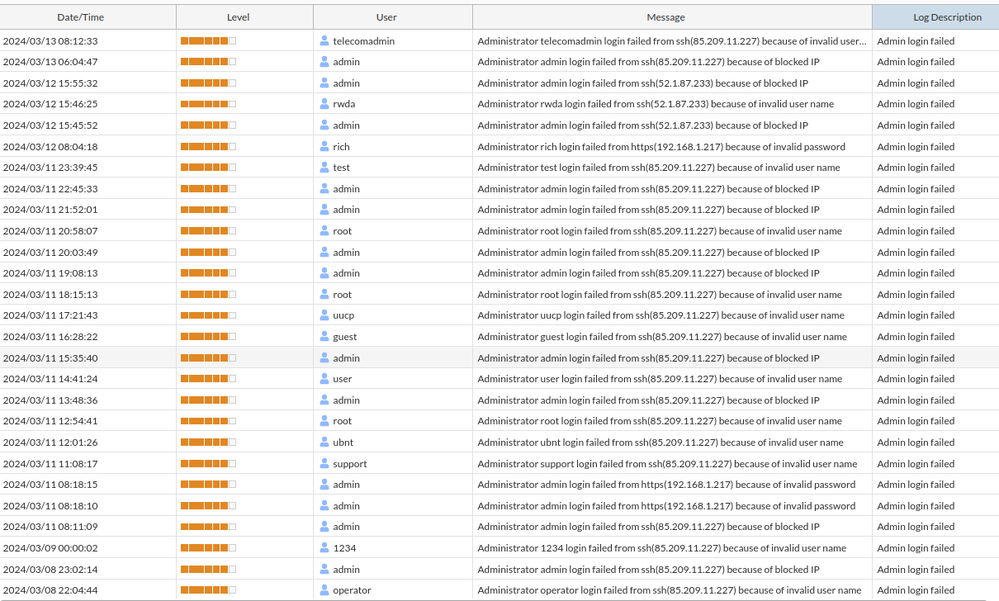Click Admin login failed description in the operator row

point(915,590)
